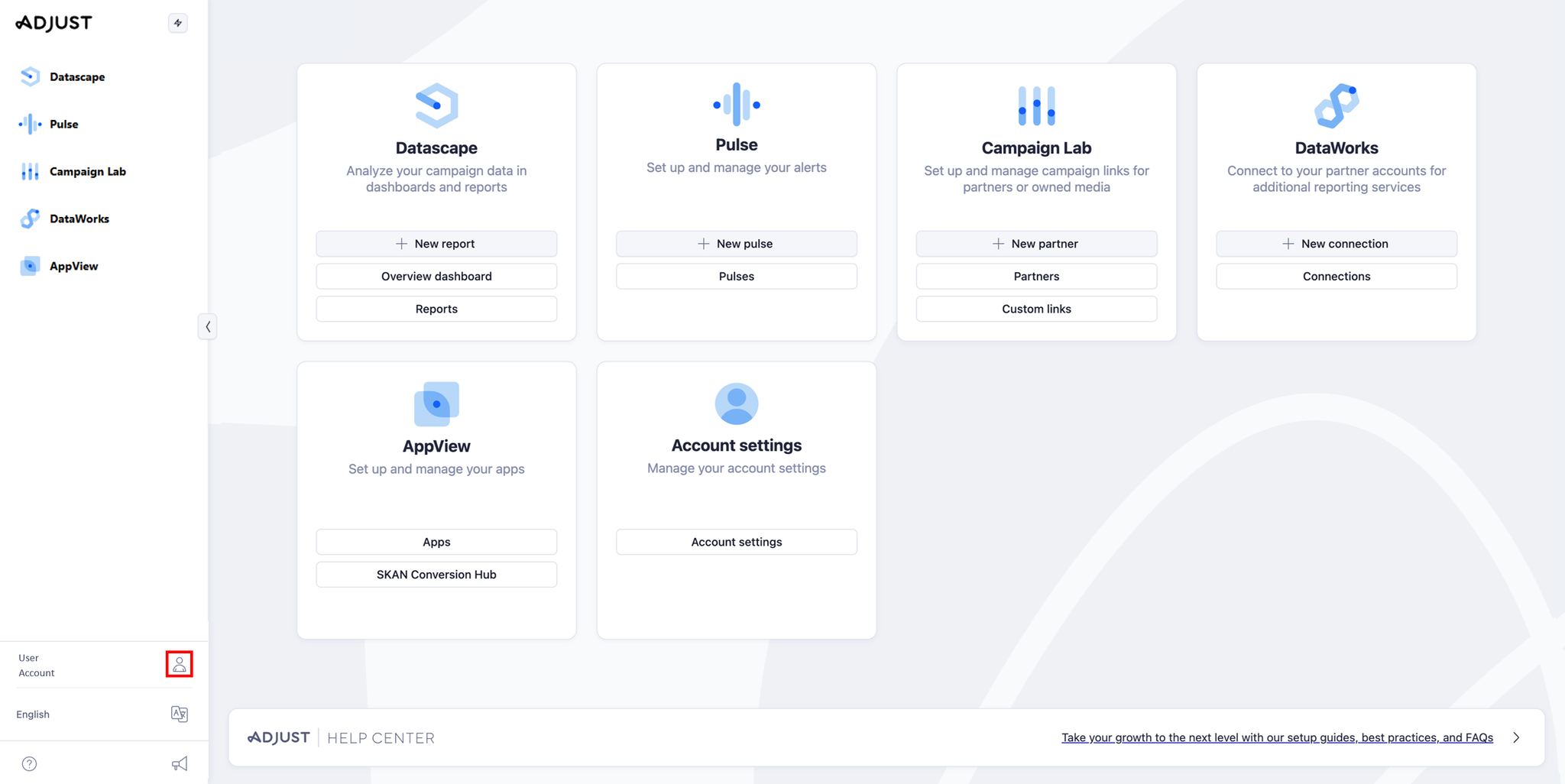Click the DataWorks card link icon

pos(1337,105)
